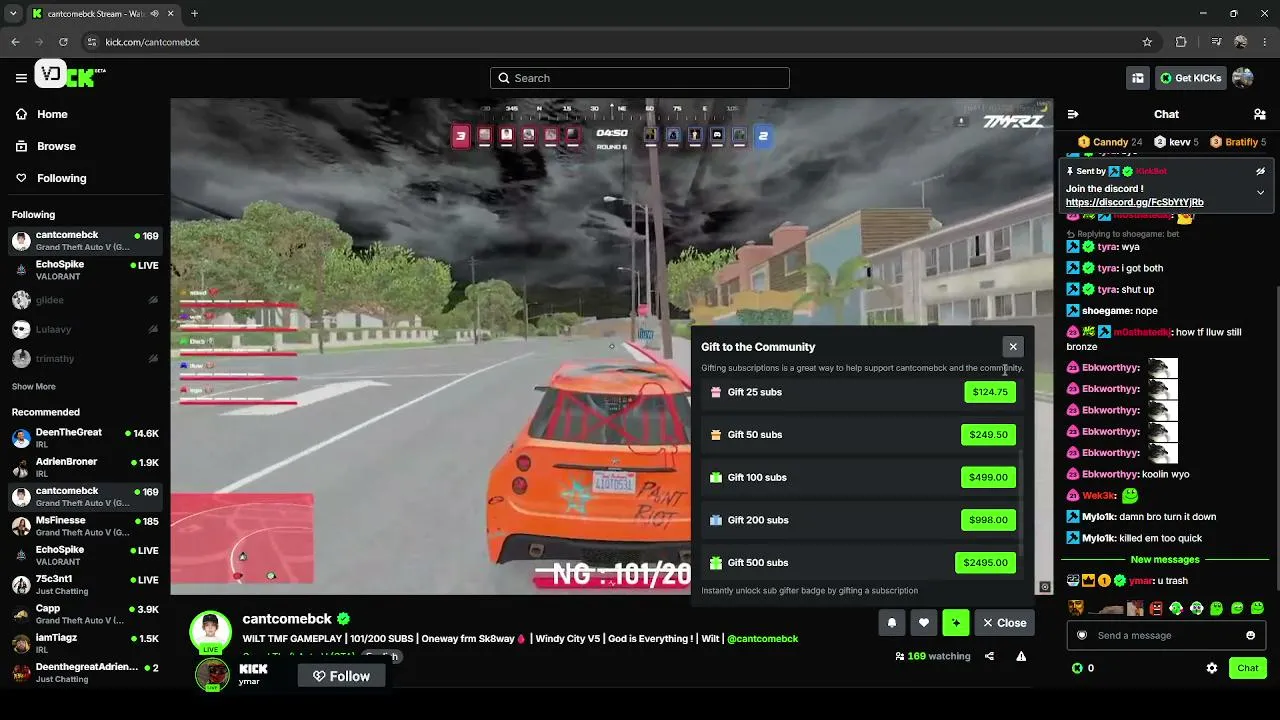Click Get KICKs button
1280x720 pixels.
[x=1190, y=78]
